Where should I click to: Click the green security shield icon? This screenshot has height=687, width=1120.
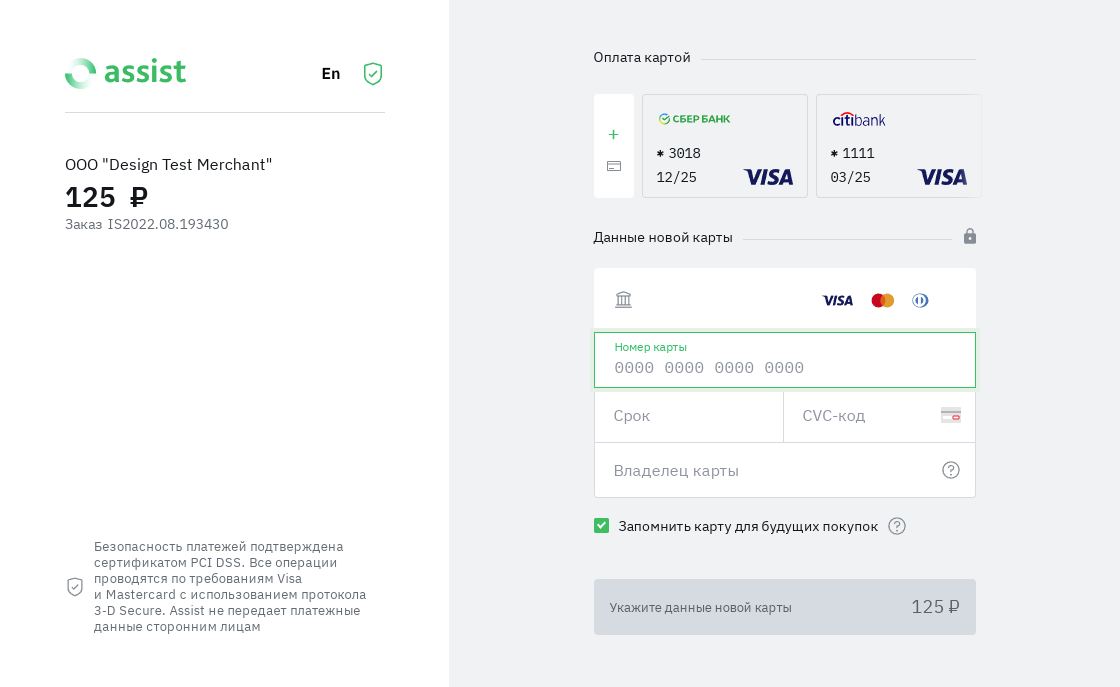pos(373,74)
